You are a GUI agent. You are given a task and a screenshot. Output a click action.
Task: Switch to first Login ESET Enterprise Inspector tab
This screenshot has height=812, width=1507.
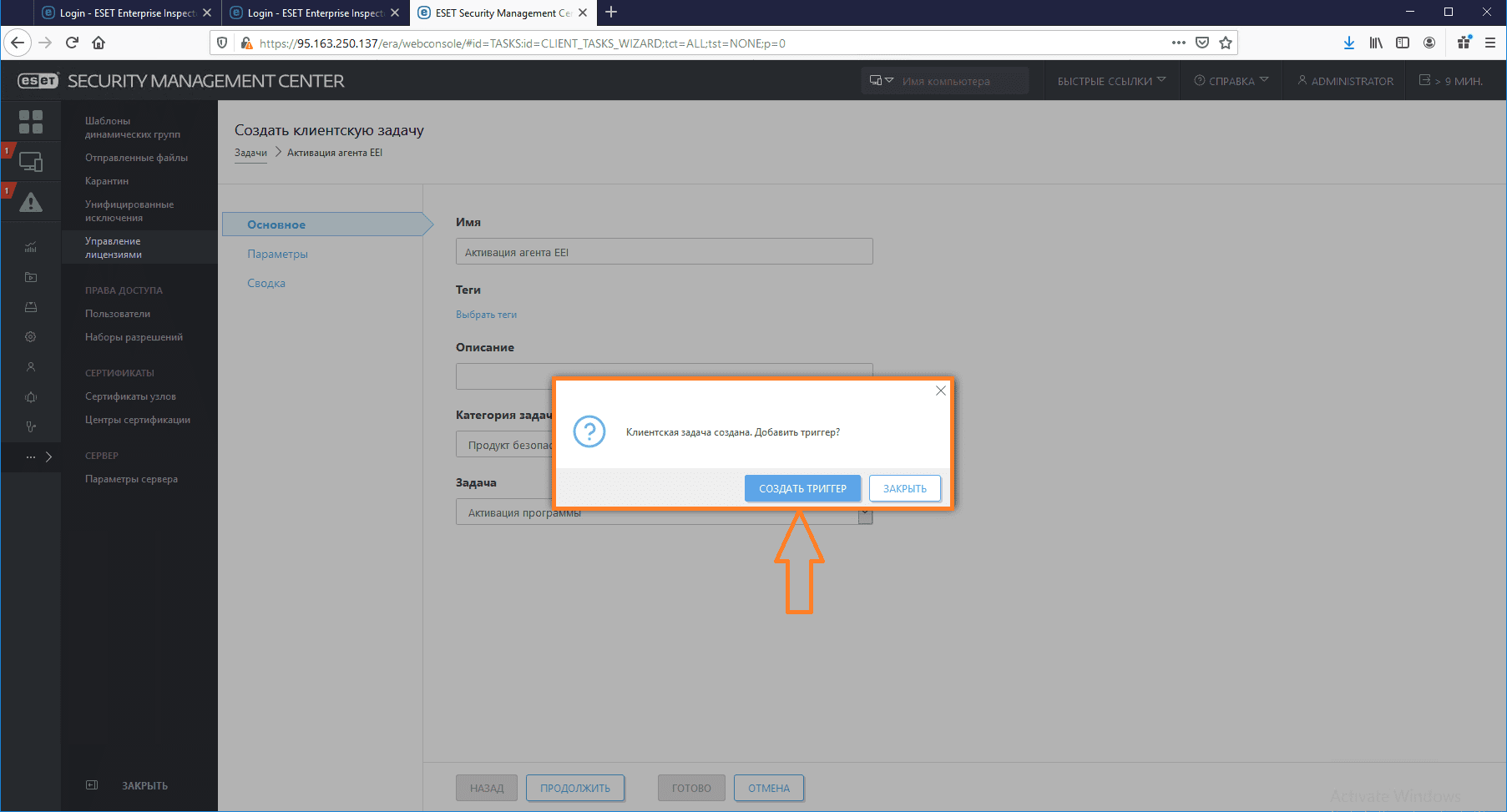[x=128, y=13]
